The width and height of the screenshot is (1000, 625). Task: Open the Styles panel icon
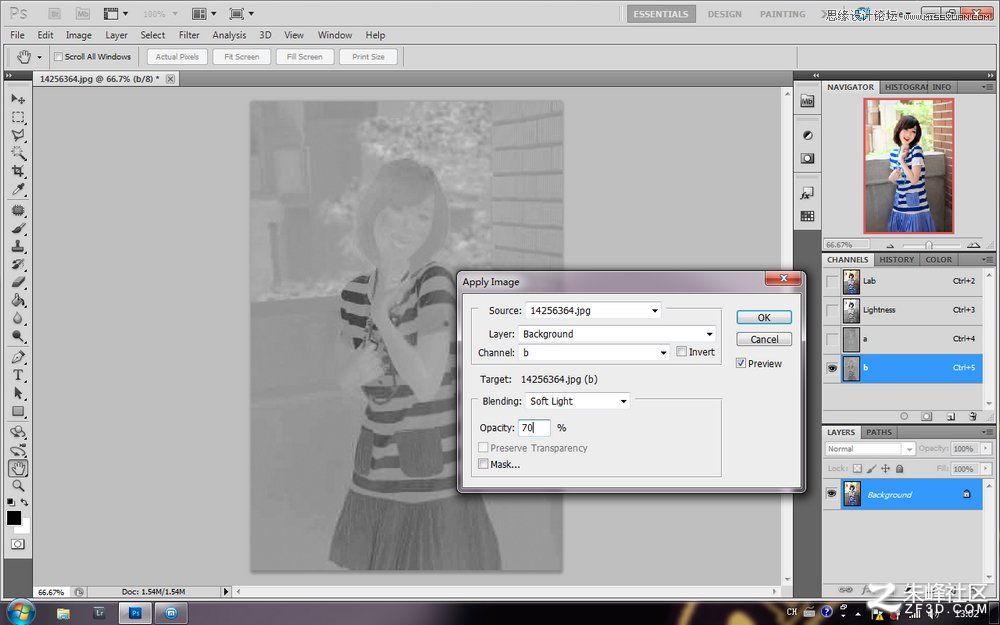807,193
